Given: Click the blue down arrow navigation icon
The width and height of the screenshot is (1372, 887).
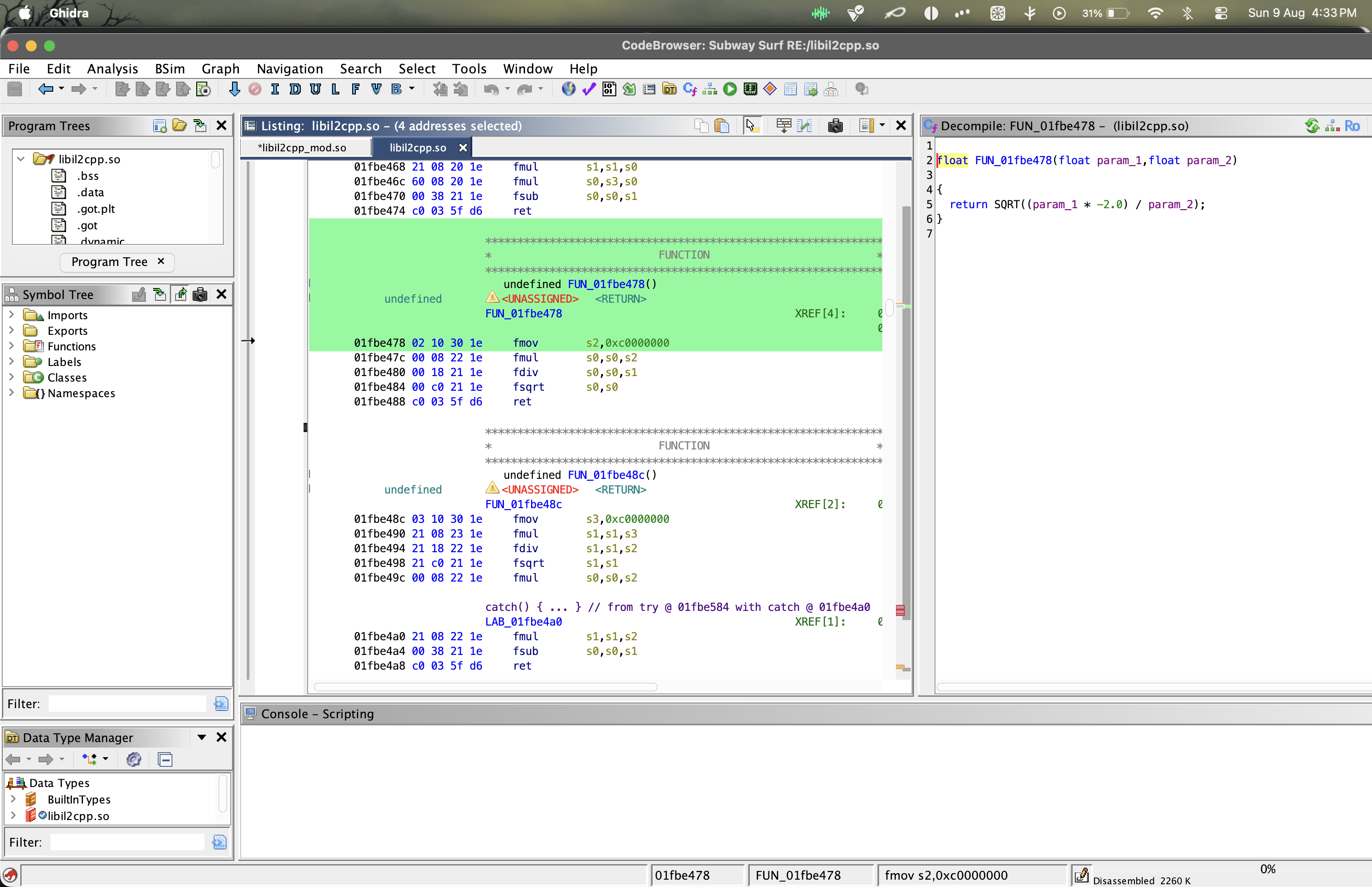Looking at the screenshot, I should pos(234,89).
